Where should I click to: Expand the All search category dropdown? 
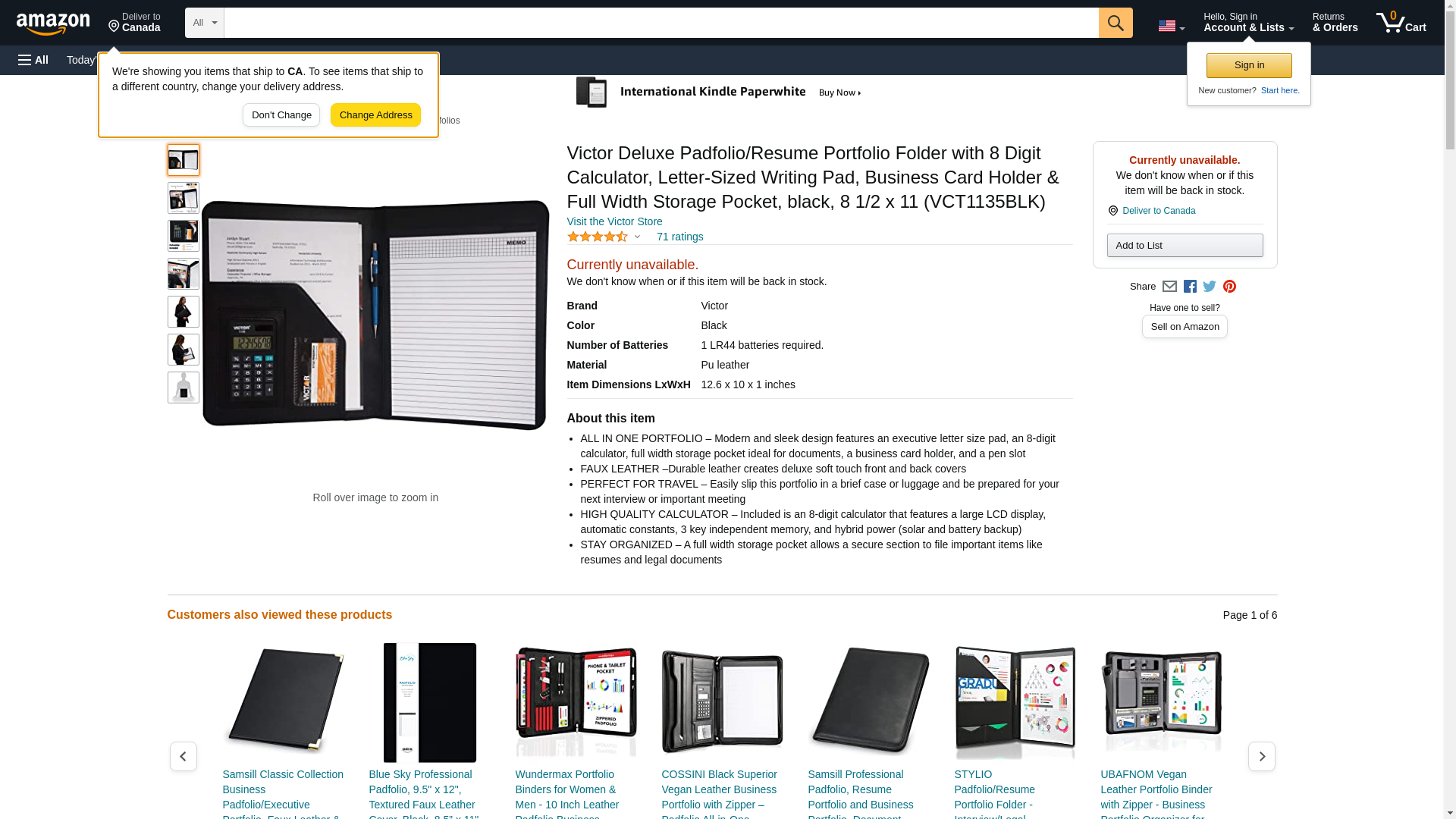[205, 23]
